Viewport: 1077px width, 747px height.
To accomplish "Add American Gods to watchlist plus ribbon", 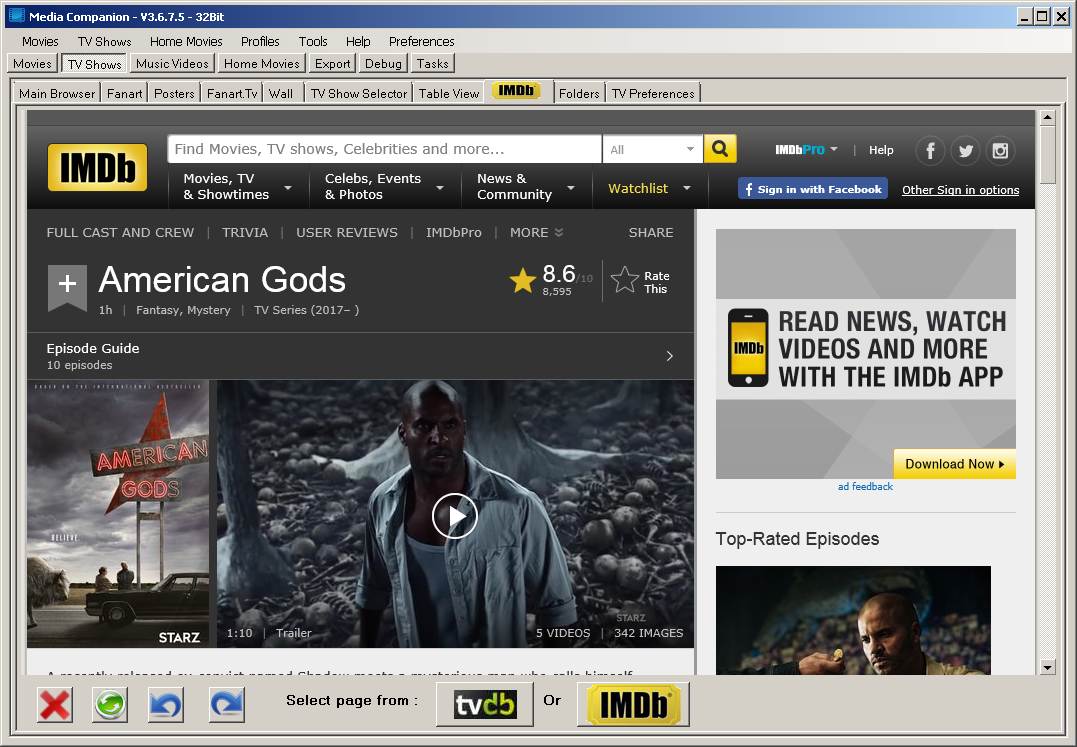I will coord(67,287).
